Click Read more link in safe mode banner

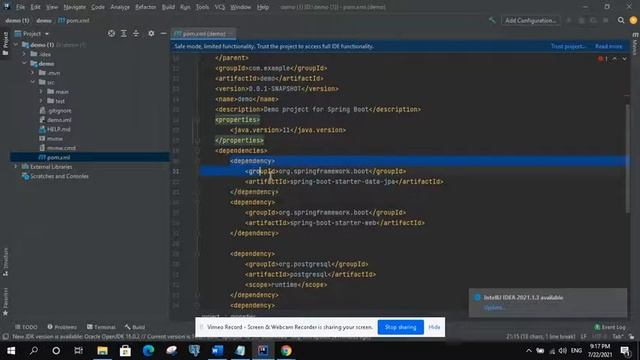point(608,46)
